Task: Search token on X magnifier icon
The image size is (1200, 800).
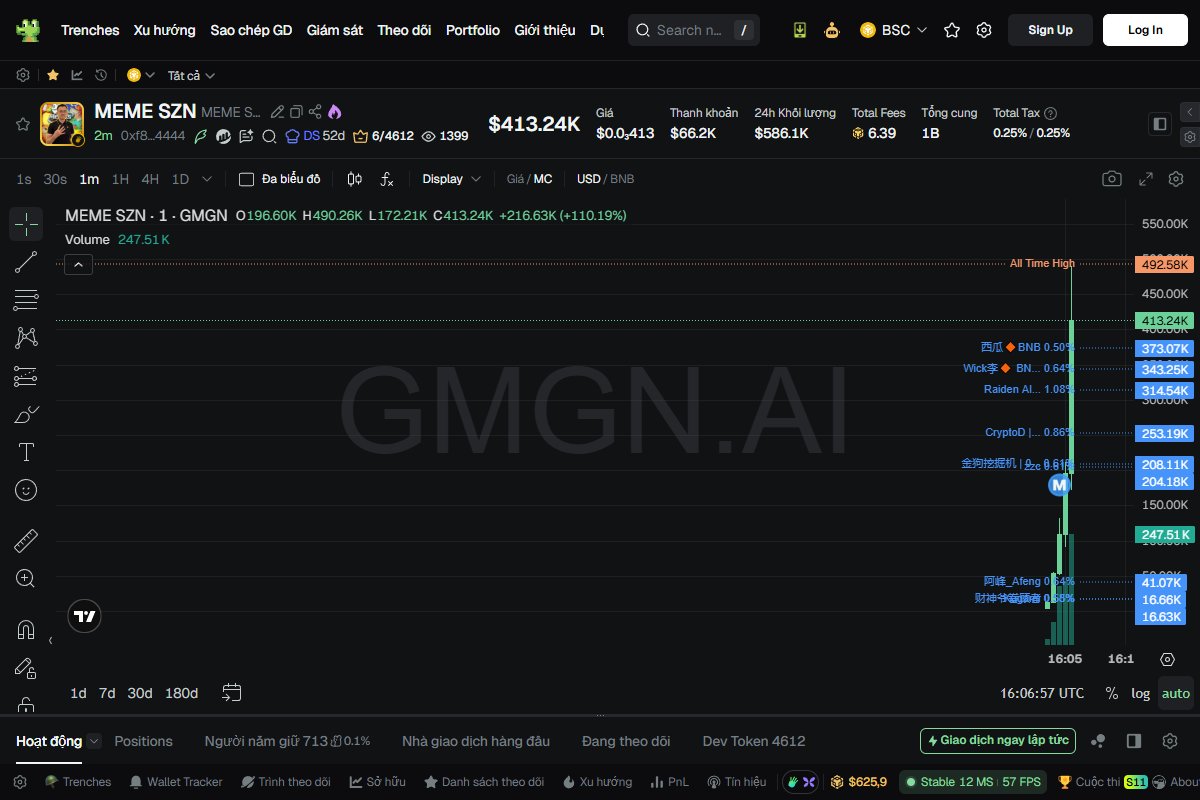Action: 268,136
